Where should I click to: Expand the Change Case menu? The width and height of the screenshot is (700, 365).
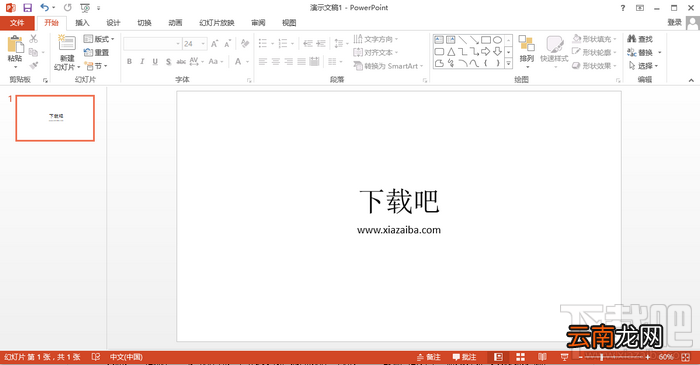(216, 62)
